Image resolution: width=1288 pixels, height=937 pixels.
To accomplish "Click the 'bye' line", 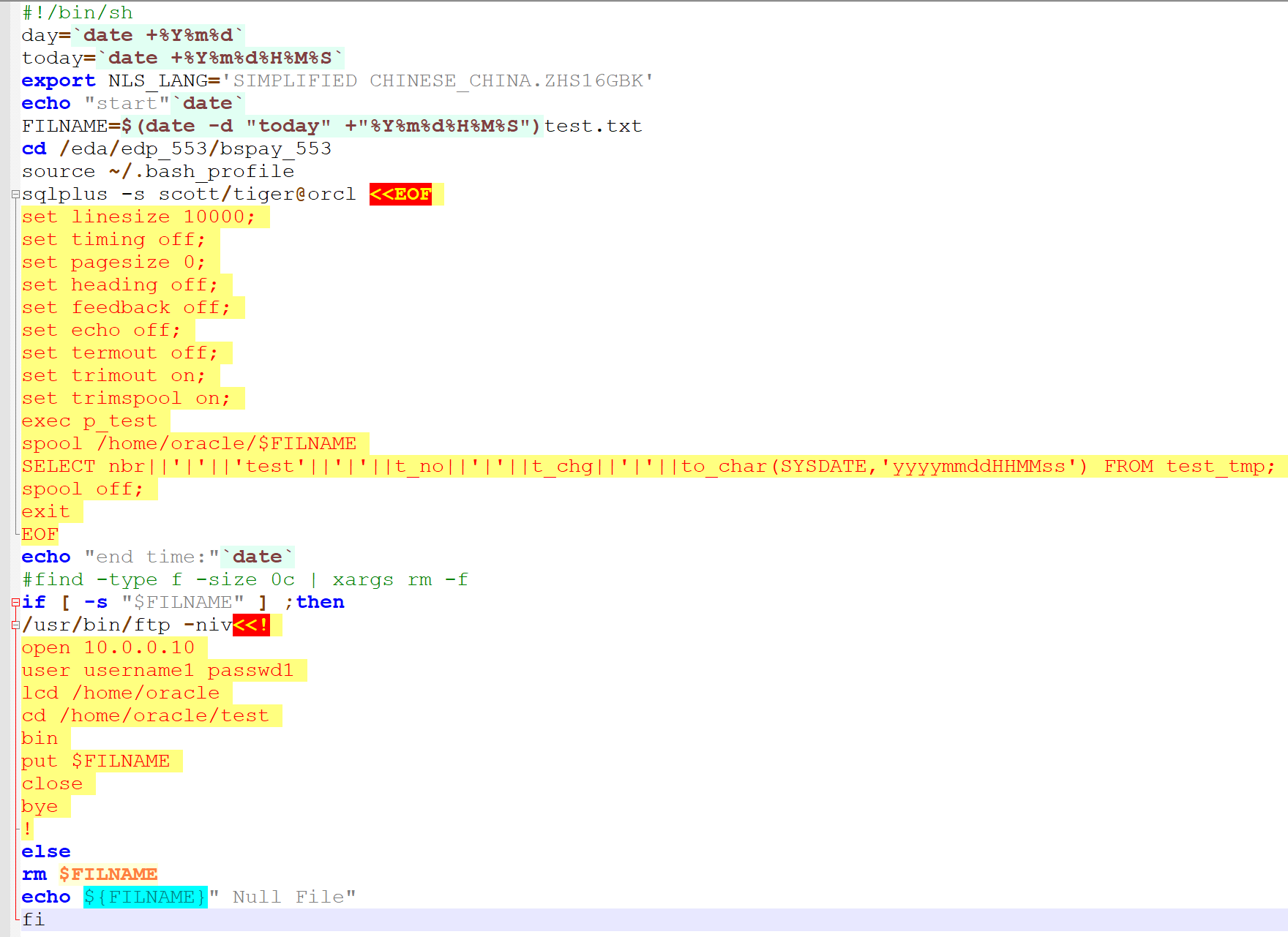I will click(x=40, y=807).
